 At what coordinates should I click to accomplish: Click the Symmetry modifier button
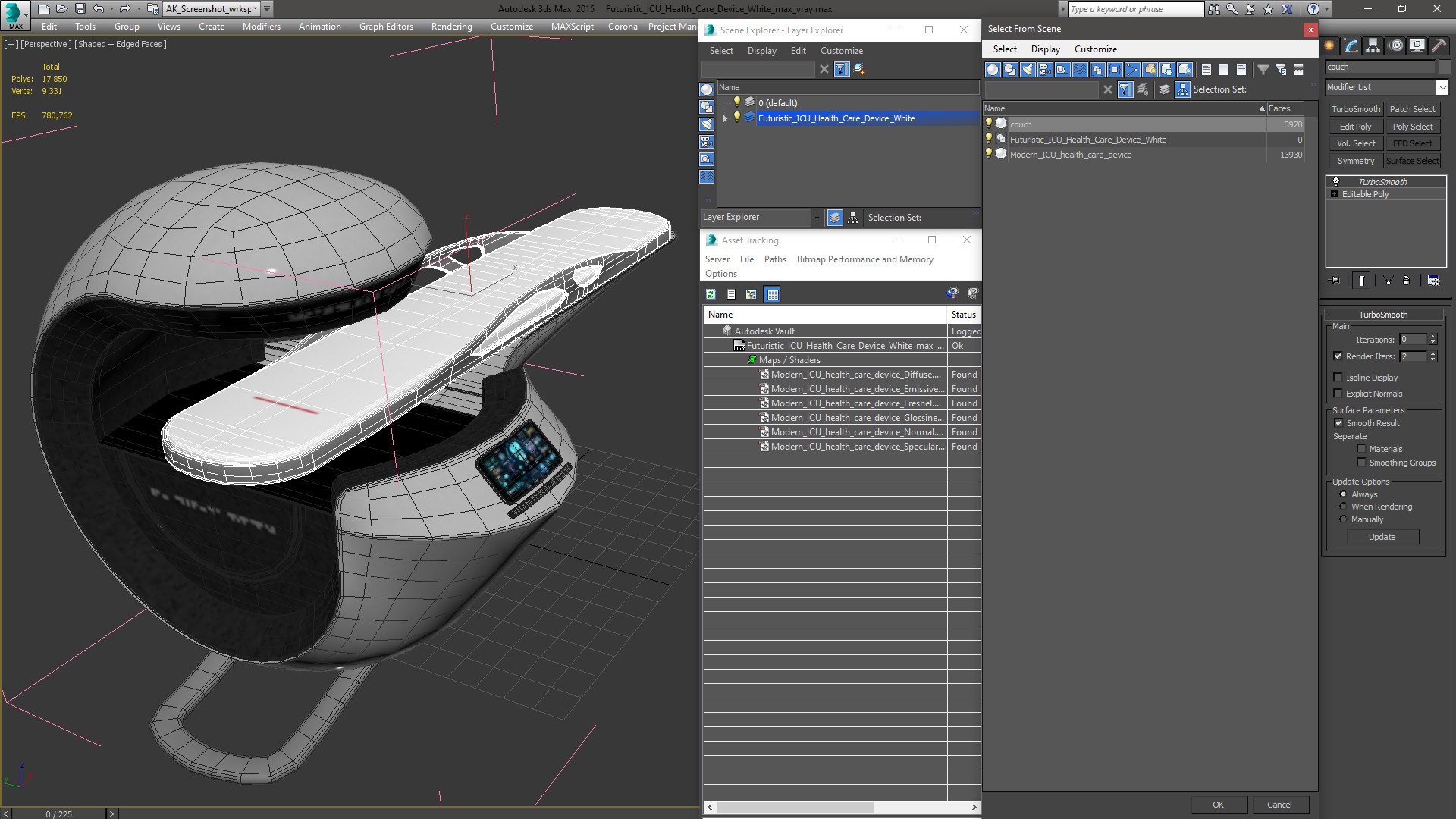1355,161
